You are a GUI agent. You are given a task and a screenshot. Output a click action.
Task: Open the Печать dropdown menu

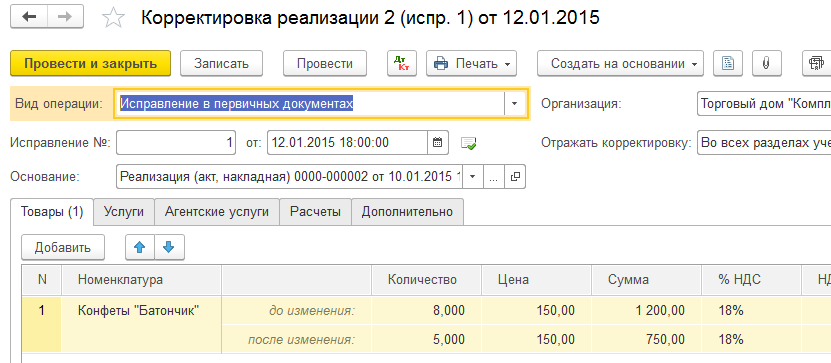tap(471, 64)
